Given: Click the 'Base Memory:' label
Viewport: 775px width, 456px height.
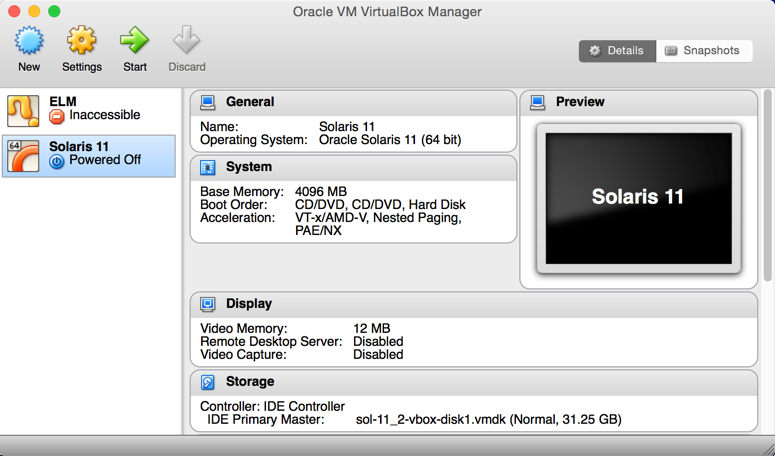Looking at the screenshot, I should coord(242,192).
